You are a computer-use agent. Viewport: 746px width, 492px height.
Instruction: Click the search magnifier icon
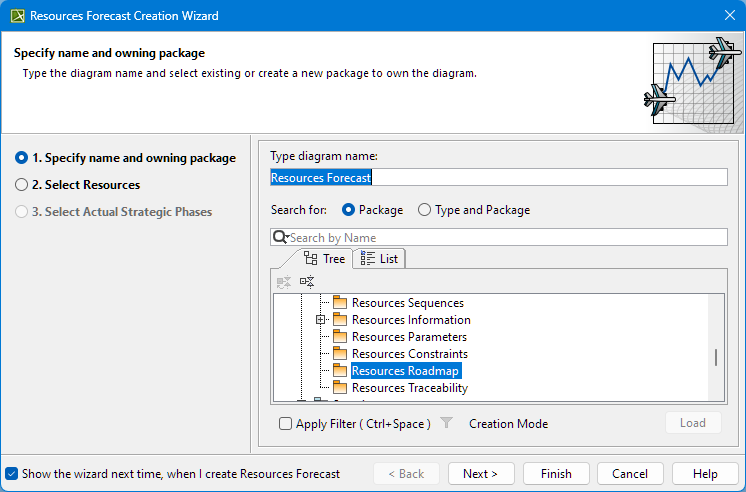pos(281,238)
